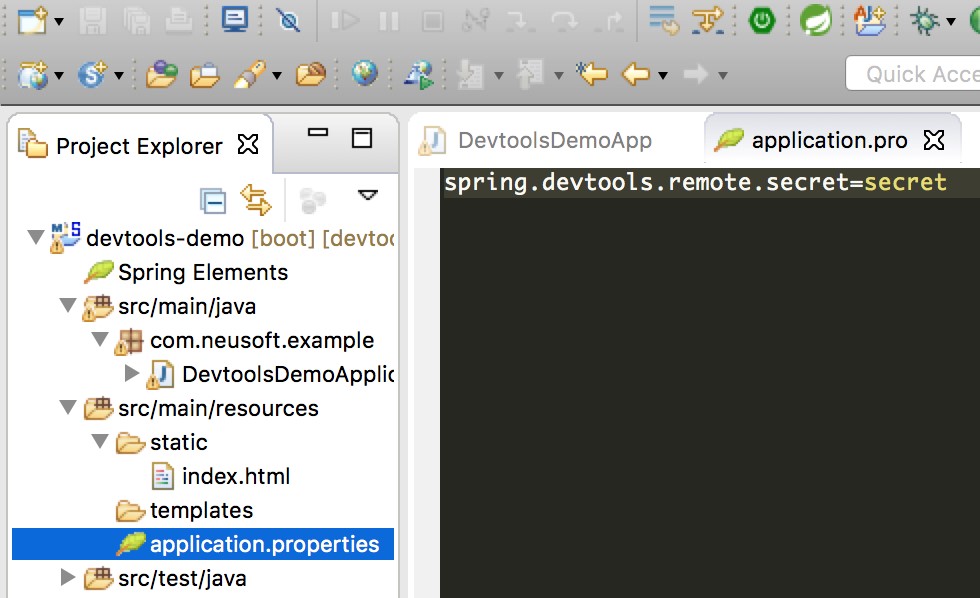This screenshot has width=980, height=598.
Task: Click the Open Type toolbar icon next to the bug
Action: tap(869, 21)
